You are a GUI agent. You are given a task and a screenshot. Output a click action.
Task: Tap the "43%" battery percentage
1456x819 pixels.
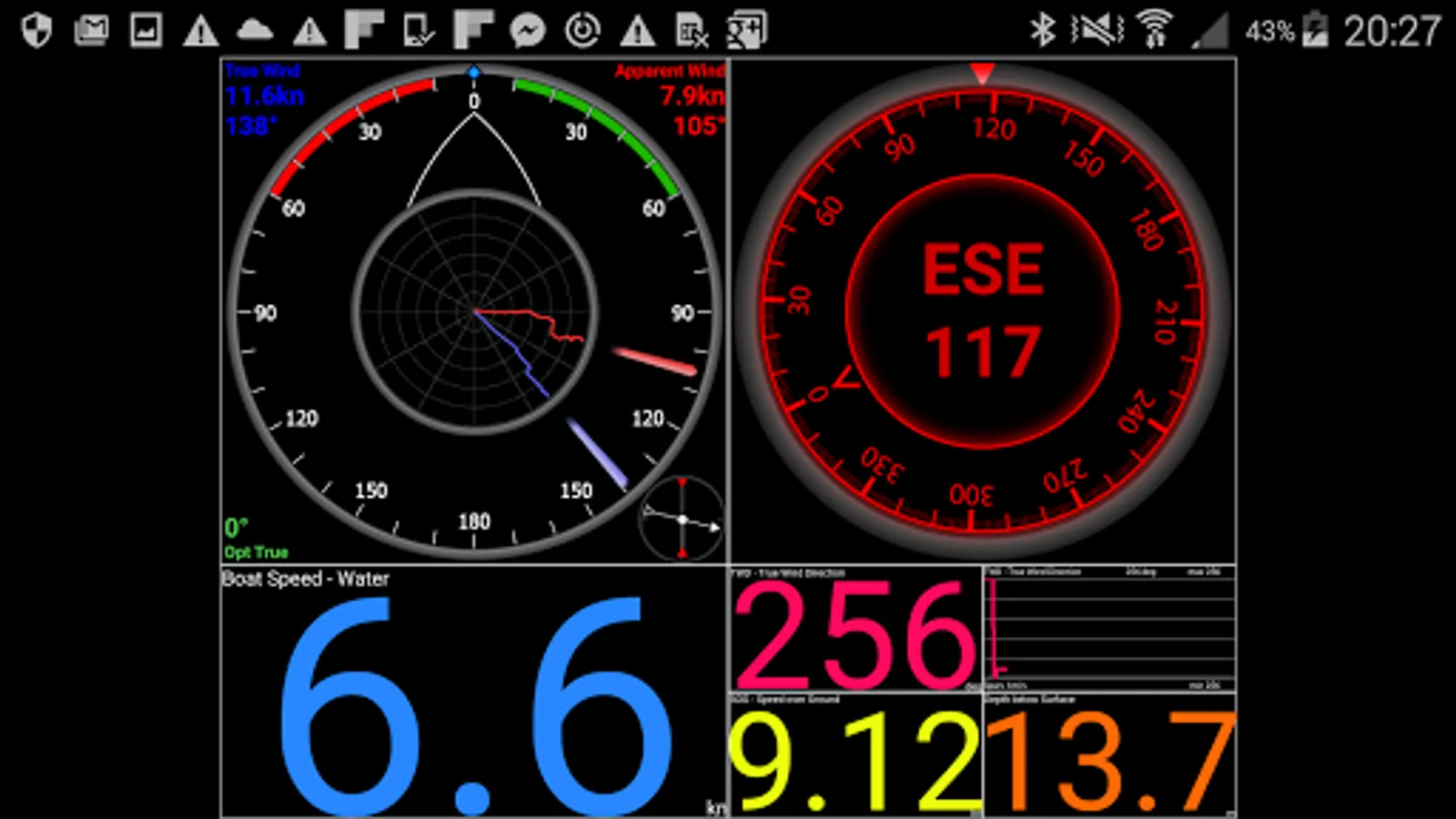pos(1270,32)
